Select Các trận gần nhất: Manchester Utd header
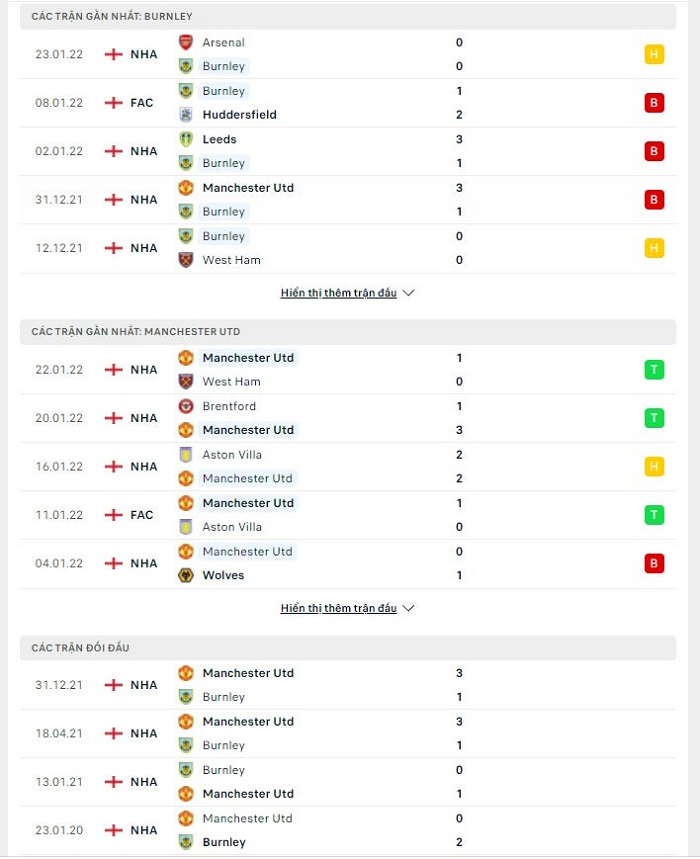 pos(348,331)
